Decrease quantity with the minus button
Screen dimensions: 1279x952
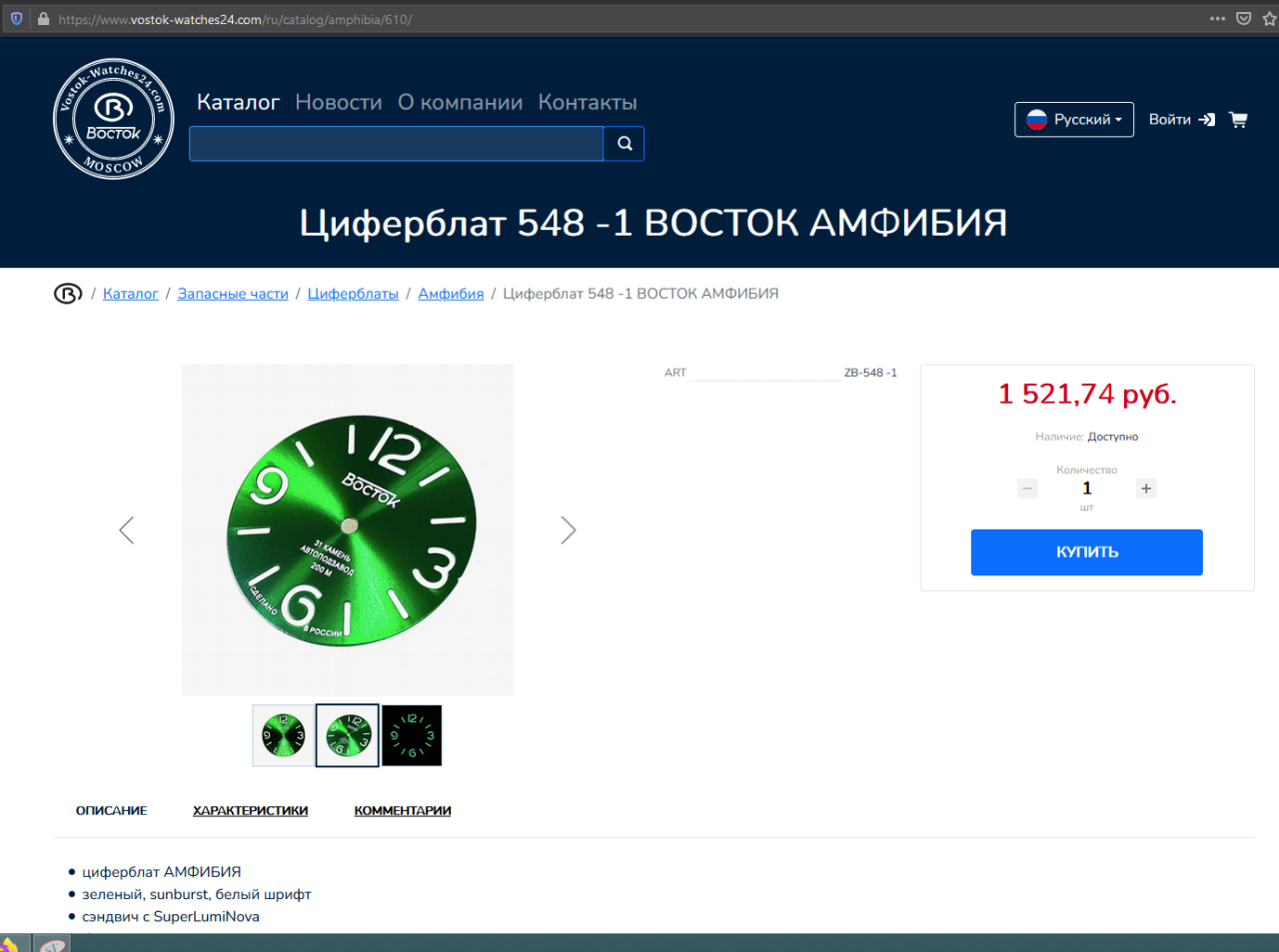point(1027,488)
